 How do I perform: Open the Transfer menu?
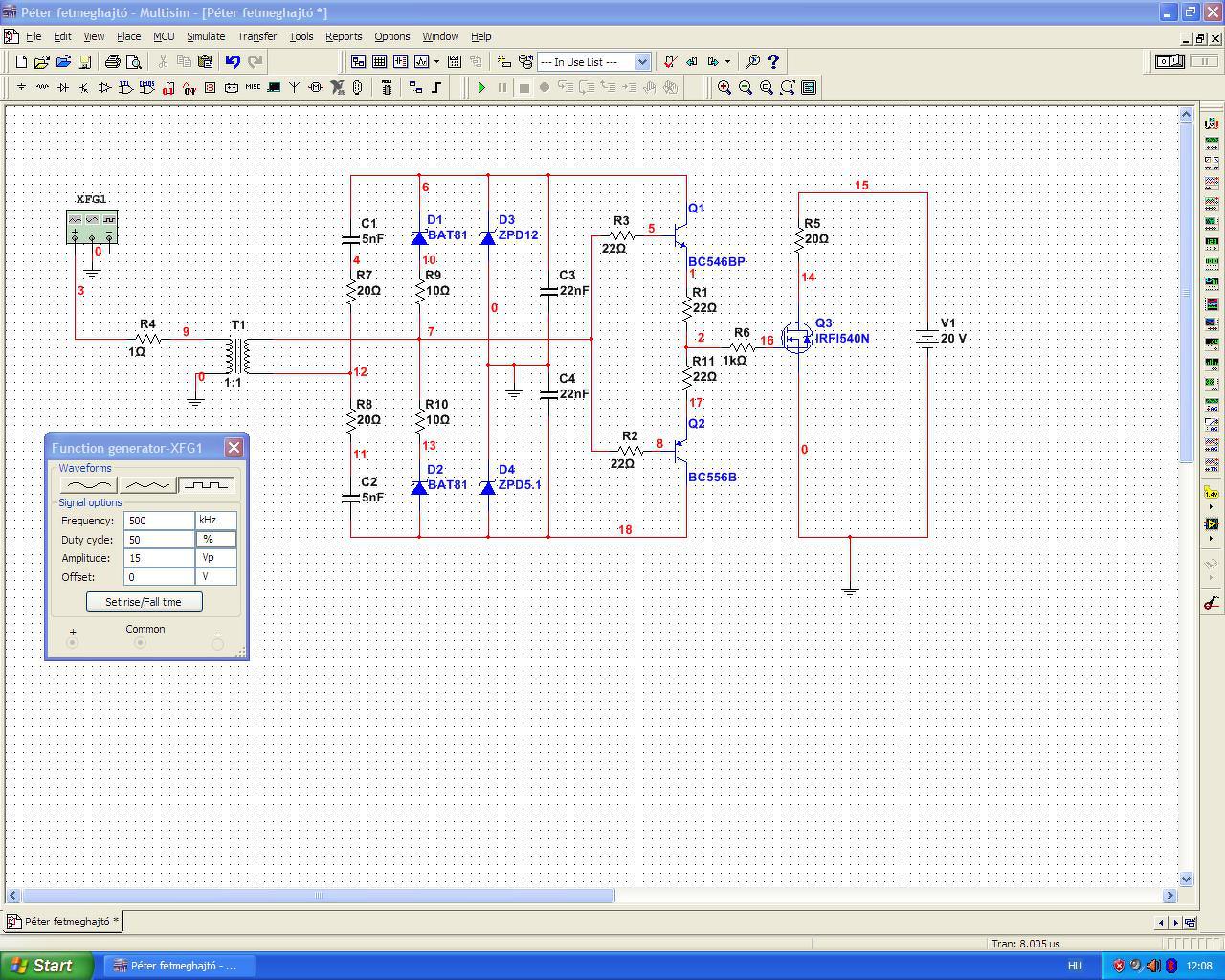click(x=256, y=36)
